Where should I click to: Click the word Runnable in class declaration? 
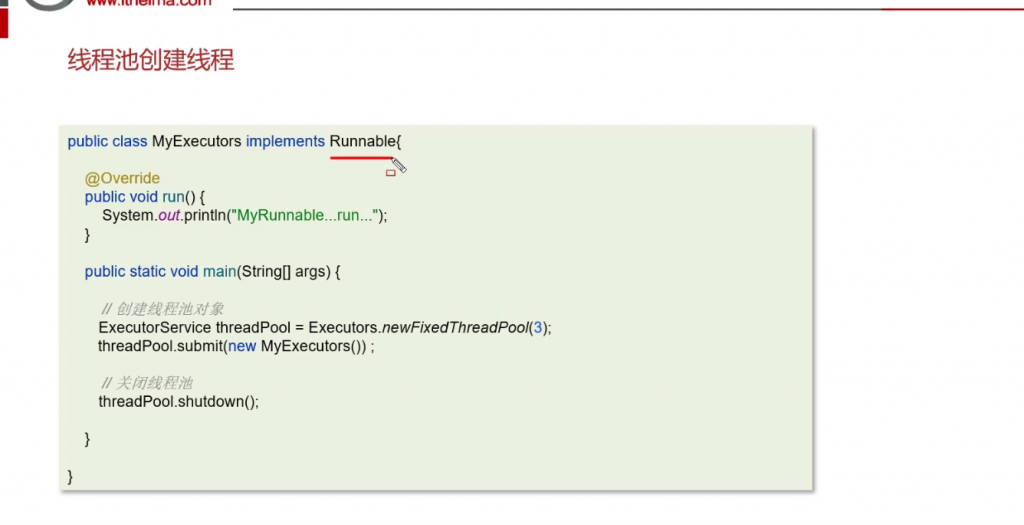pyautogui.click(x=362, y=141)
